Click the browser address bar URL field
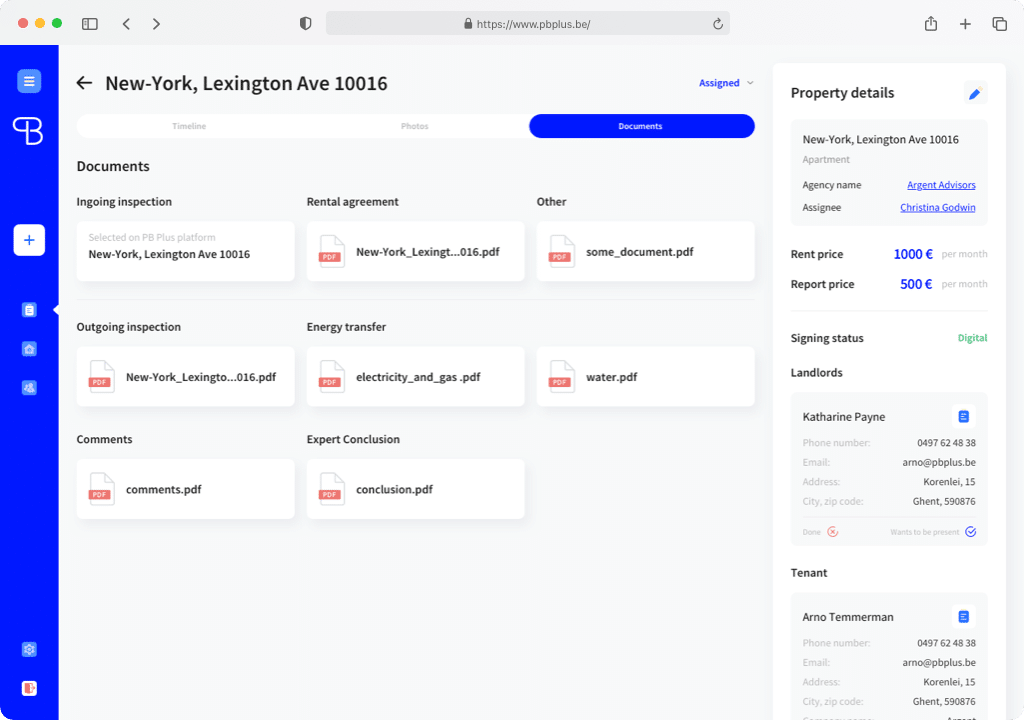 528,24
